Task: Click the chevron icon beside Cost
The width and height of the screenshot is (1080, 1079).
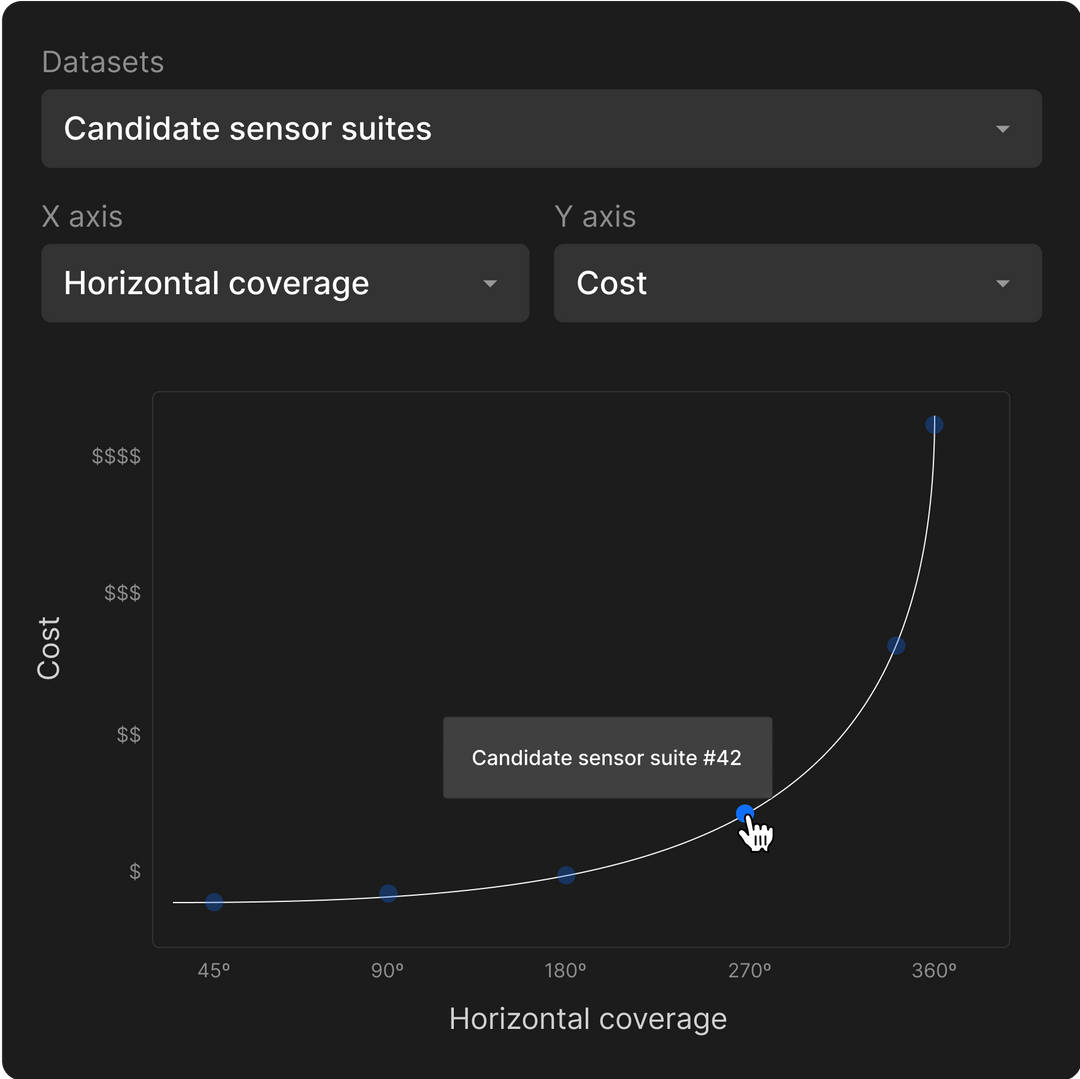Action: pos(1002,283)
